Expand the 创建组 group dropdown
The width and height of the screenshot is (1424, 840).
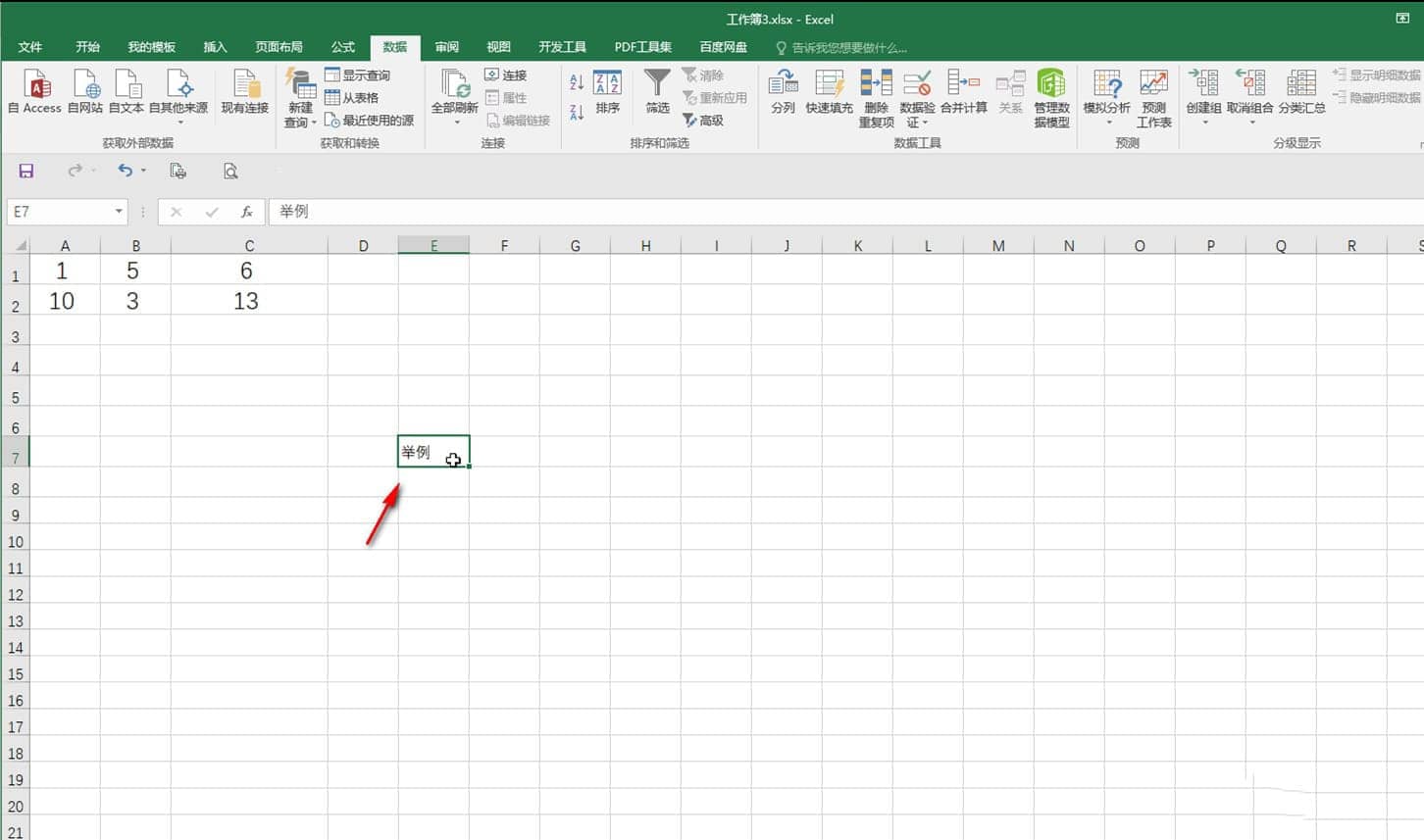click(1203, 123)
